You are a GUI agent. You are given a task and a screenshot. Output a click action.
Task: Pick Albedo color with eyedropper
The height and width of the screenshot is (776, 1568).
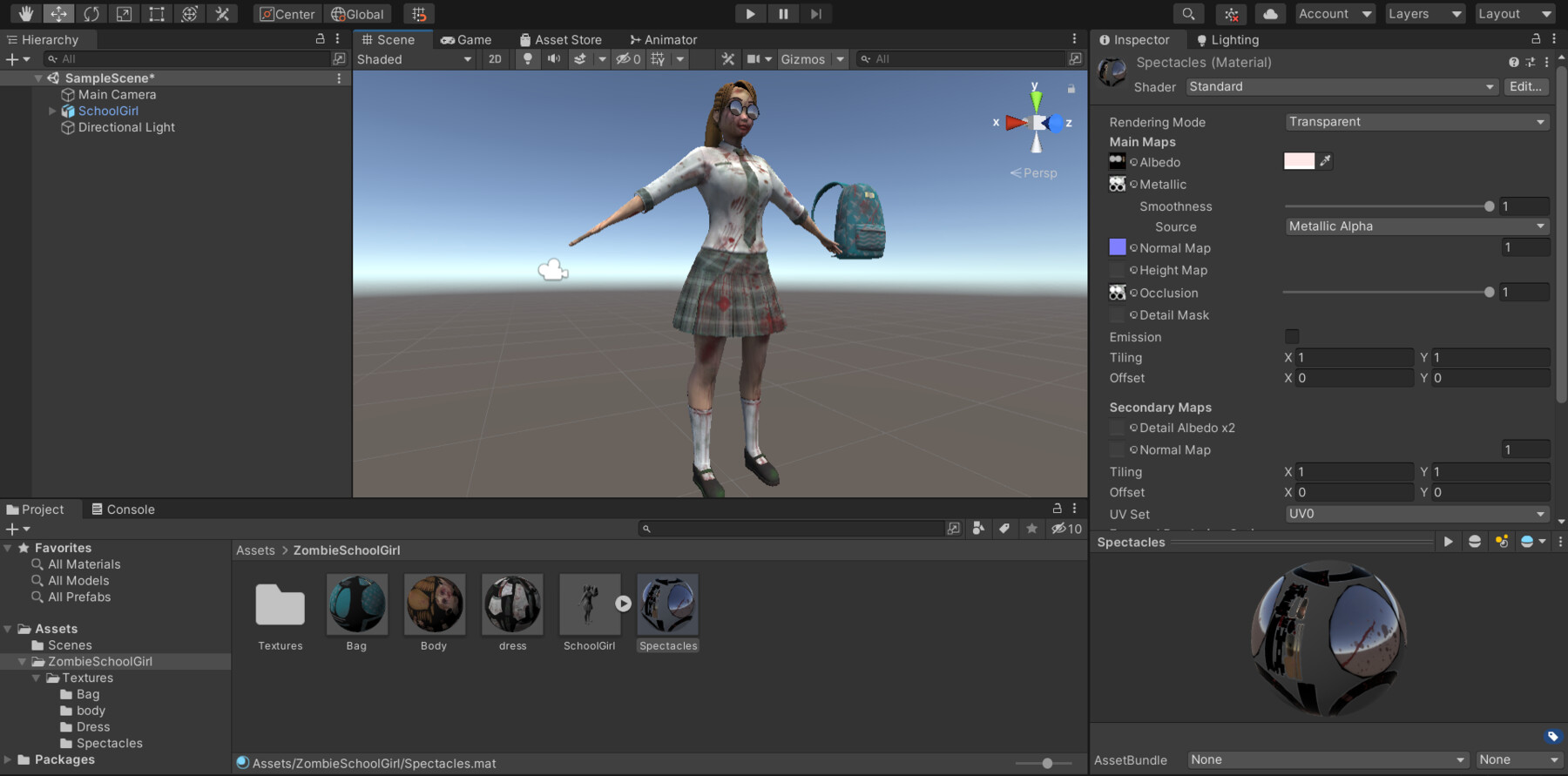click(x=1325, y=161)
